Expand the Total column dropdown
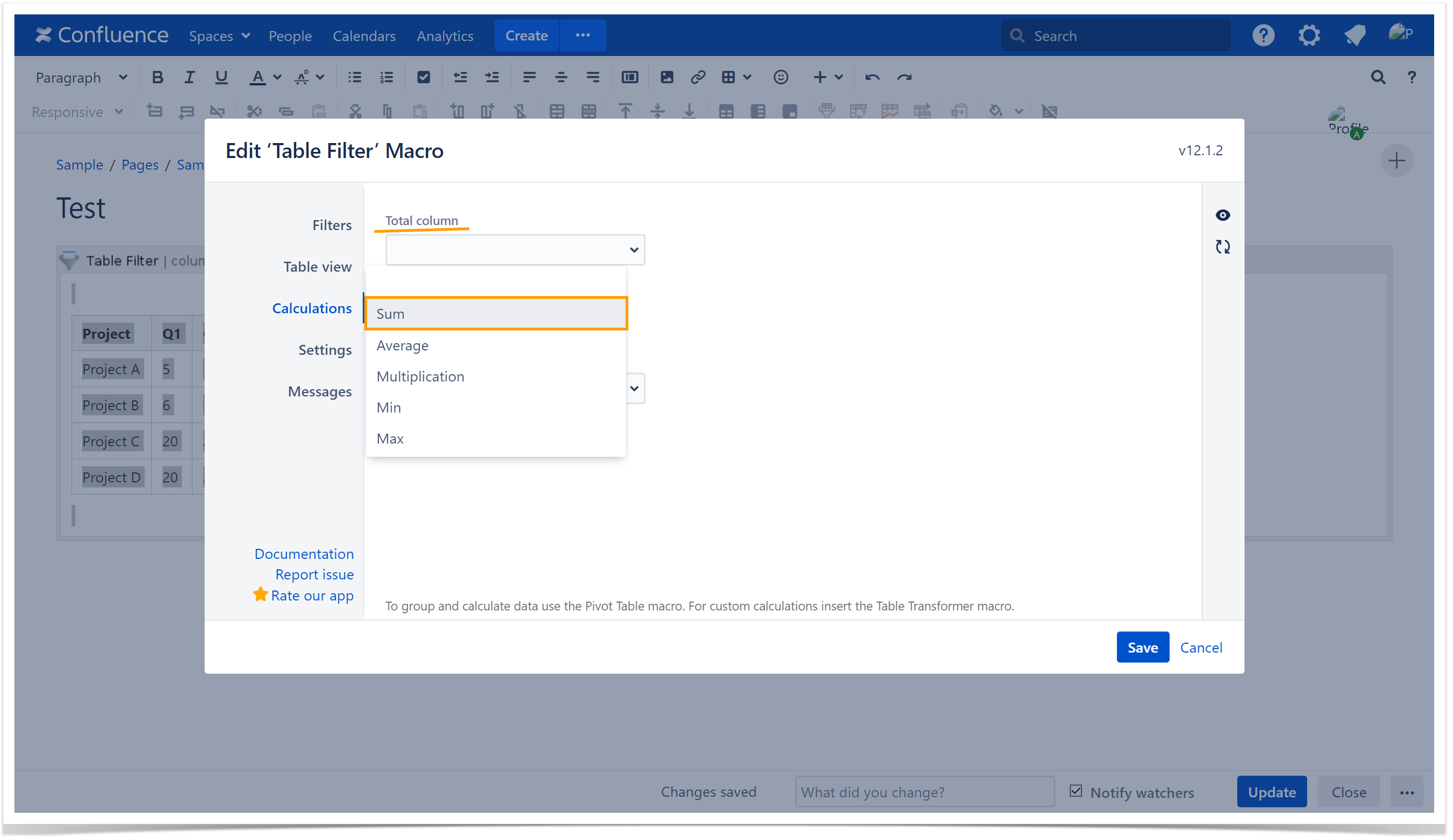Viewport: 1453px width, 840px height. [x=515, y=250]
